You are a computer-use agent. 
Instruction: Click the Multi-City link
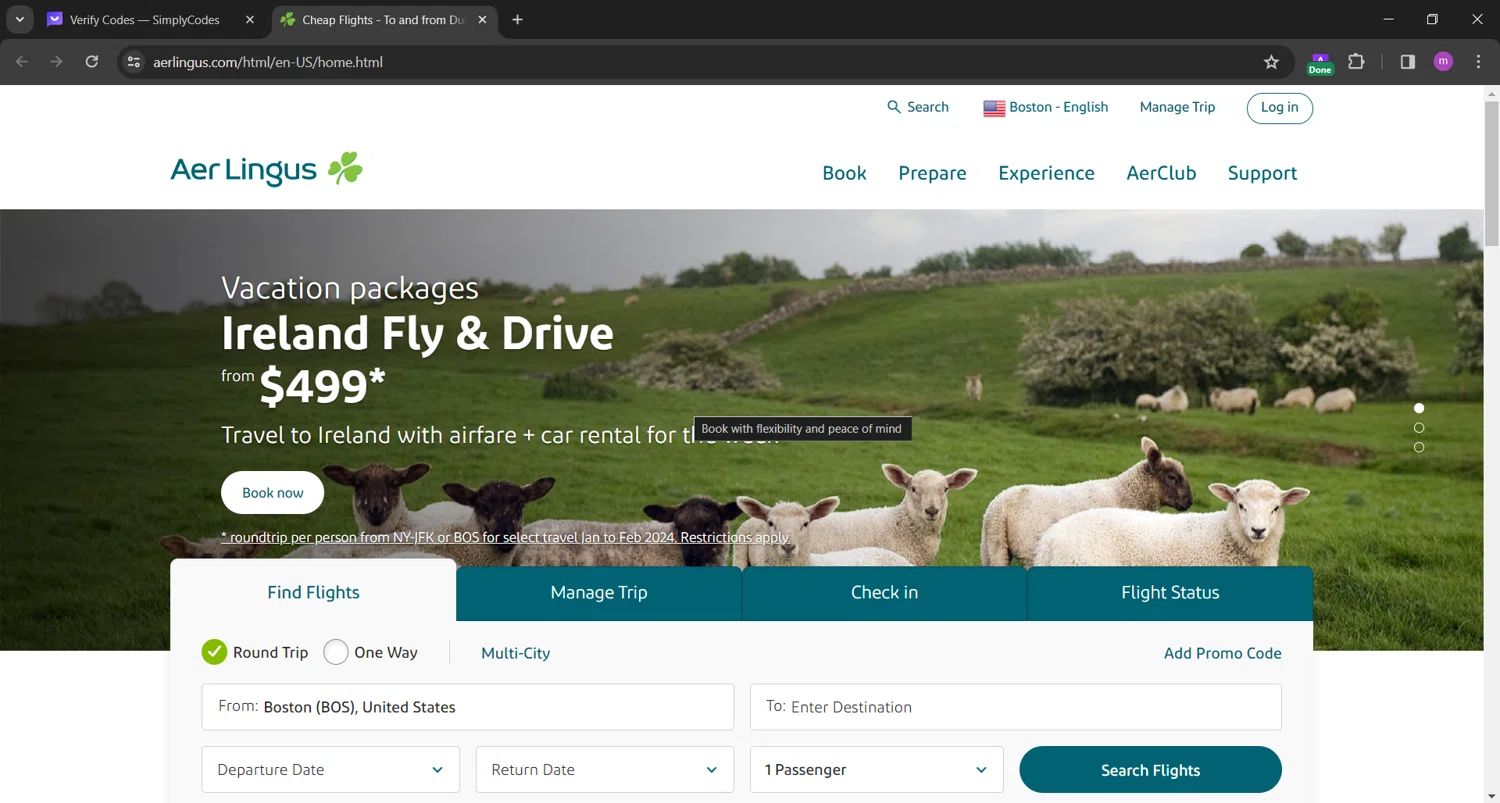point(516,653)
